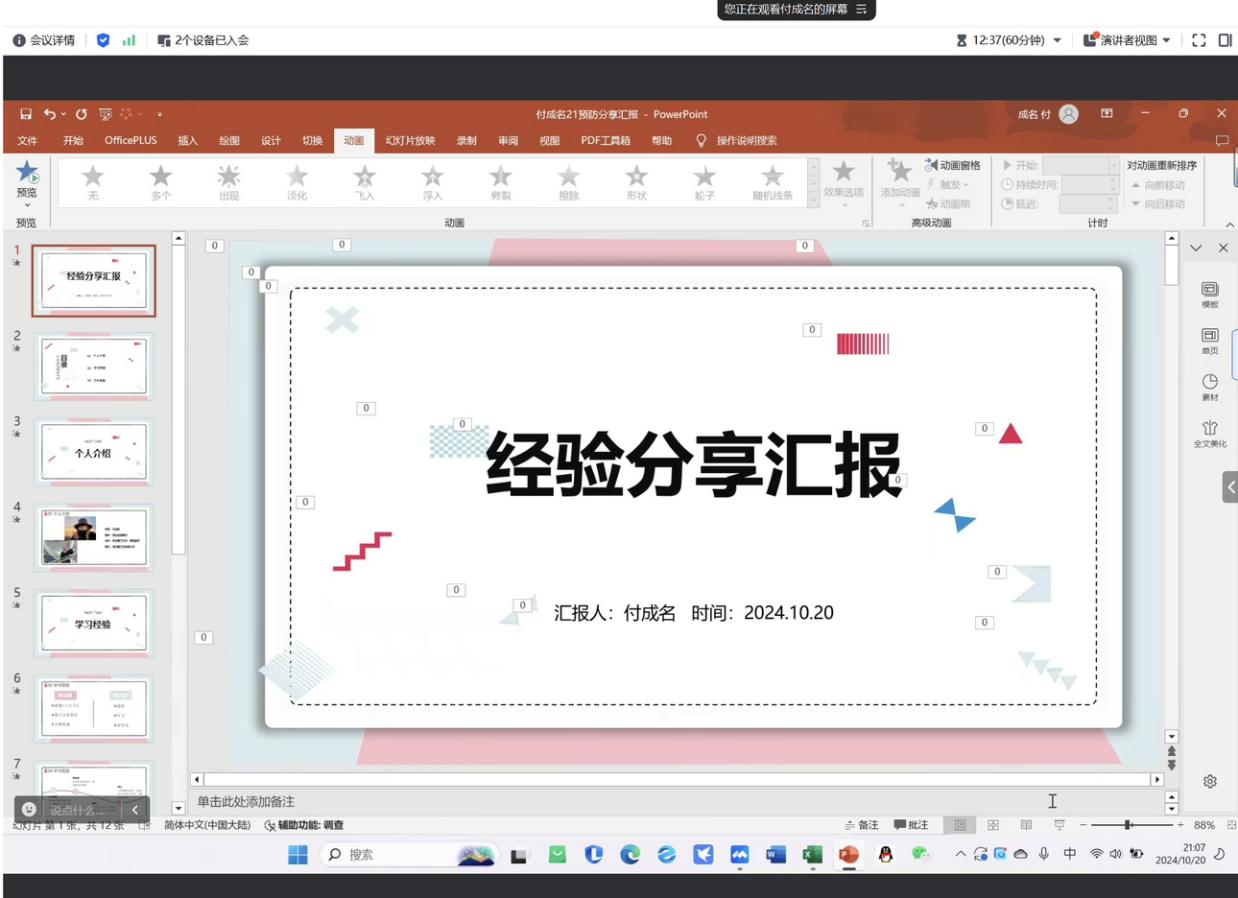Collapse the ribbon with the chevron arrow

pos(1229,225)
